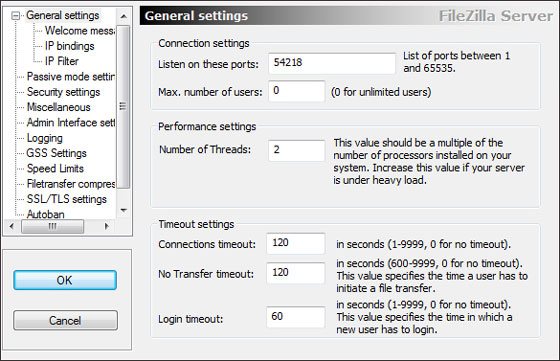
Task: Open the Welcome message page
Action: (80, 31)
